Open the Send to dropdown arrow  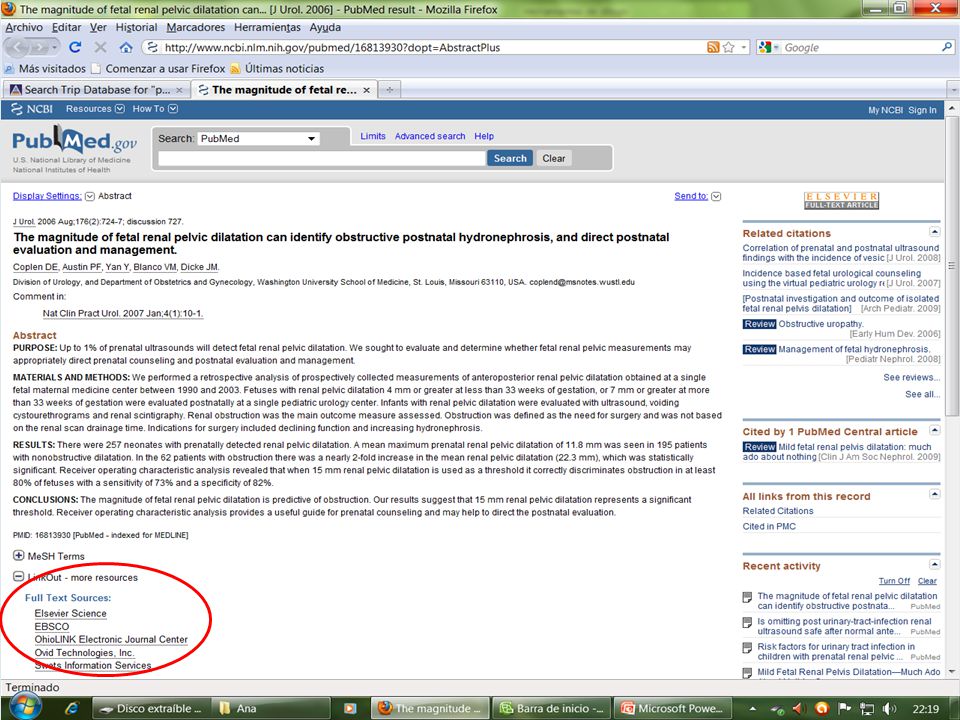click(x=716, y=197)
